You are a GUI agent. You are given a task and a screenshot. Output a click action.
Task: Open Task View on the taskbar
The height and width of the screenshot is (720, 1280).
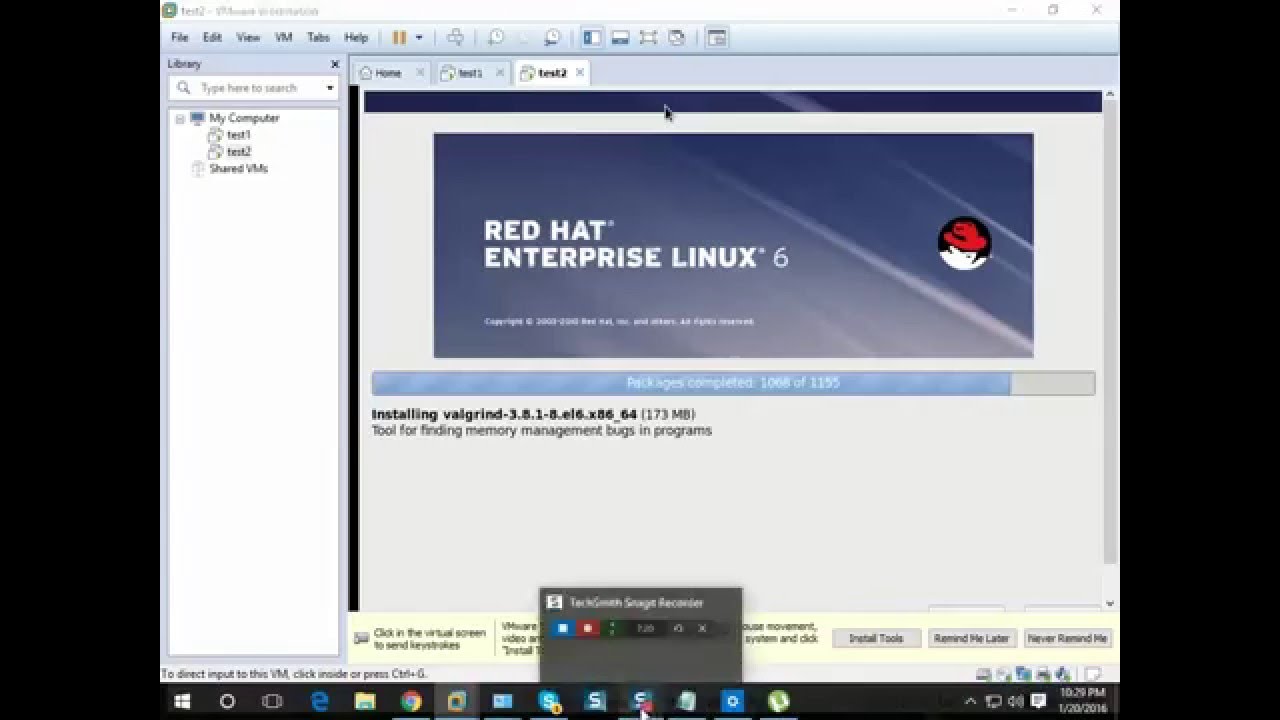(x=272, y=701)
